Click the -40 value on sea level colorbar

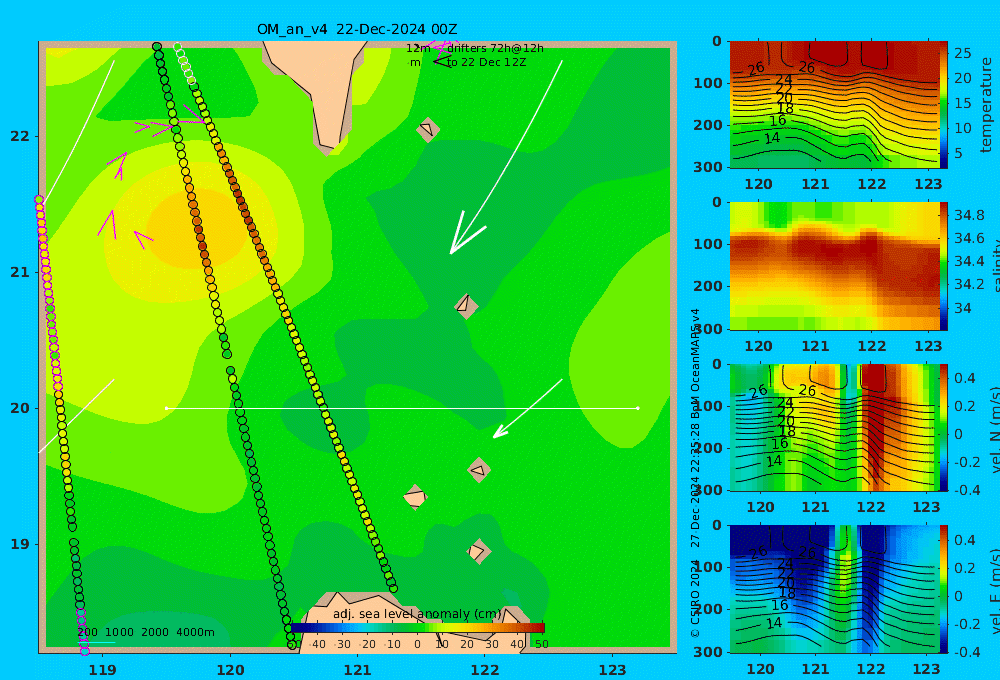coord(317,644)
